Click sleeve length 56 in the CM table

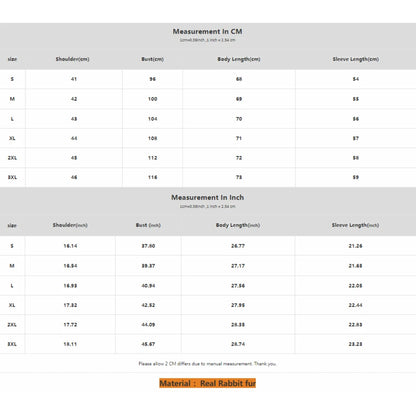[x=356, y=119]
